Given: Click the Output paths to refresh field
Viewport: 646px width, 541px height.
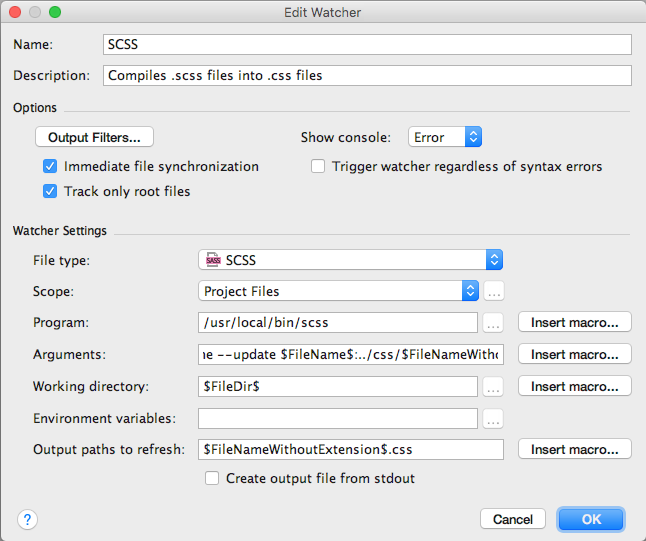Looking at the screenshot, I should 351,450.
